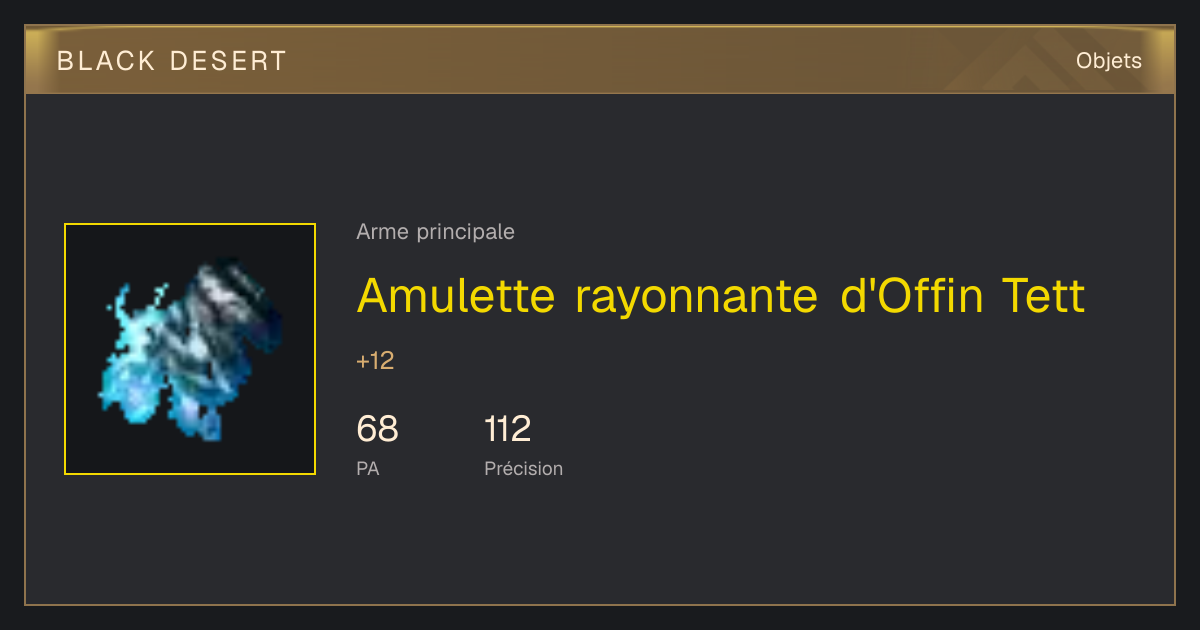Open the Objets section link

click(x=1108, y=61)
